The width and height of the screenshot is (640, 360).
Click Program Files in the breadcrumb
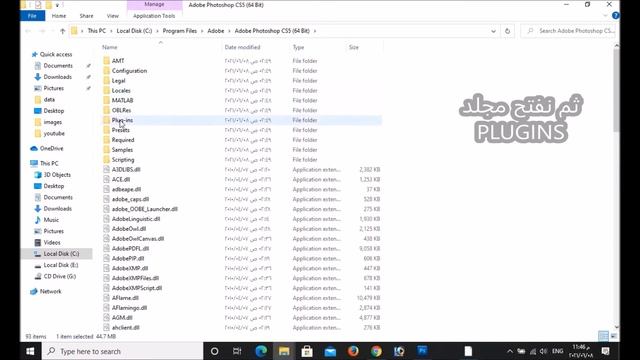click(180, 31)
